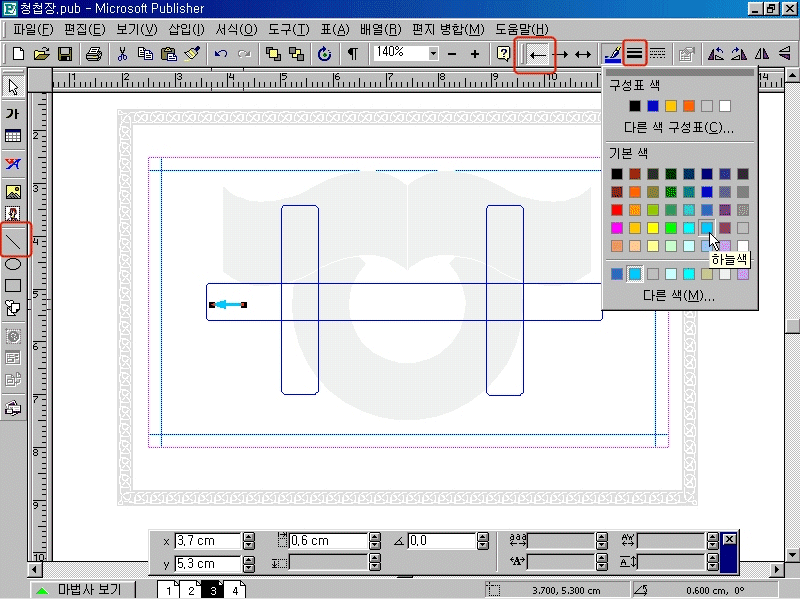Click zoom out minus button
Viewport: 800px width, 600px height.
(x=452, y=54)
